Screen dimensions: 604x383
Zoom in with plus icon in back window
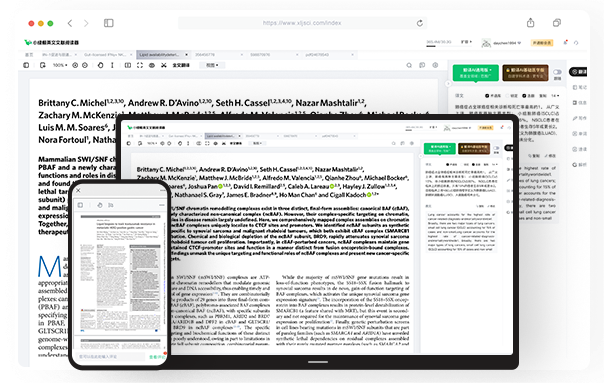[75, 65]
